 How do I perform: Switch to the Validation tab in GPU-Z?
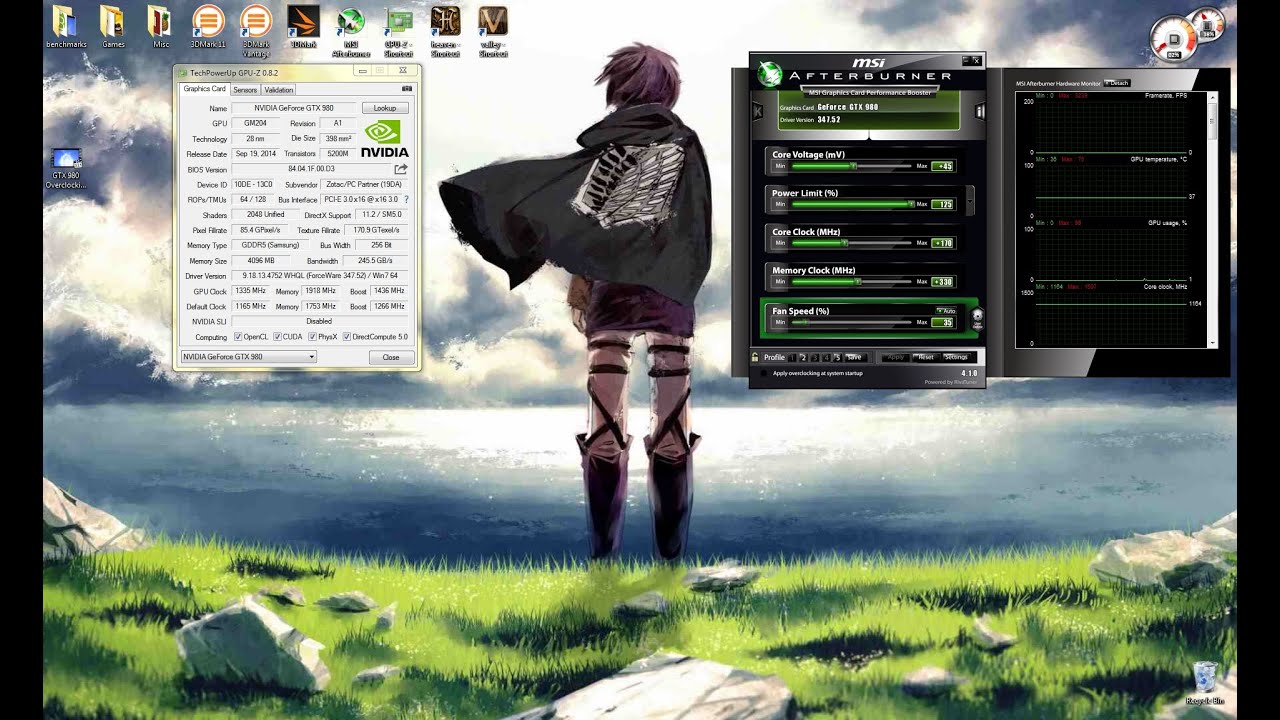pyautogui.click(x=279, y=90)
